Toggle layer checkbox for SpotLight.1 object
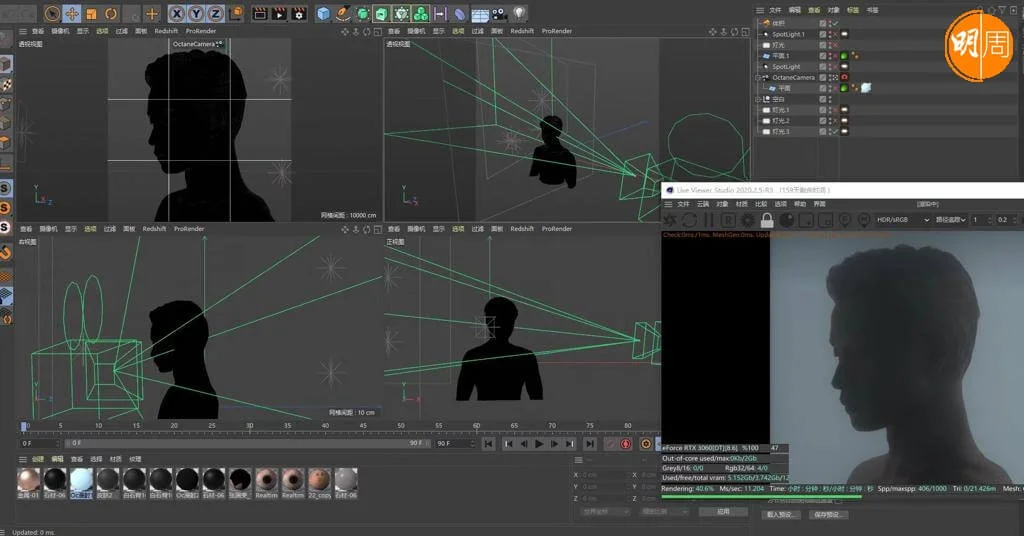 823,34
